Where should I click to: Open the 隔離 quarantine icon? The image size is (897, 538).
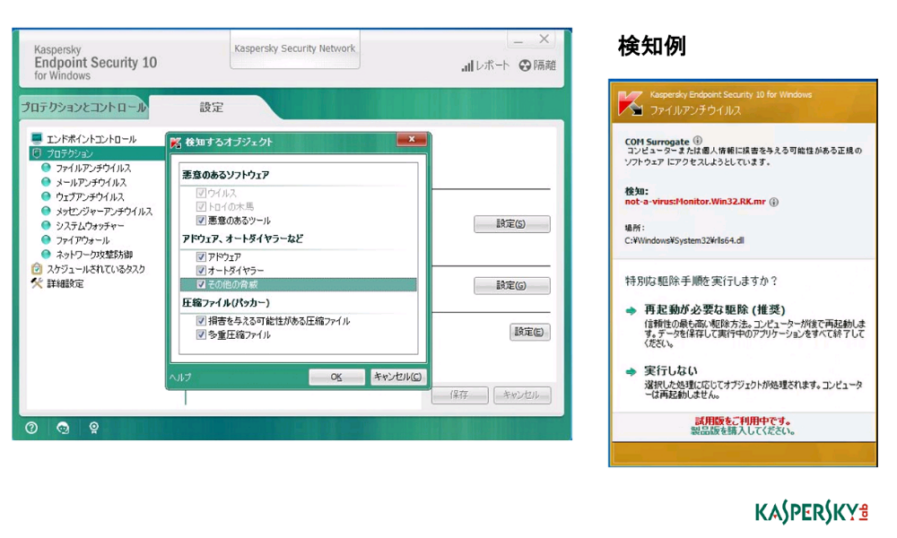point(525,65)
